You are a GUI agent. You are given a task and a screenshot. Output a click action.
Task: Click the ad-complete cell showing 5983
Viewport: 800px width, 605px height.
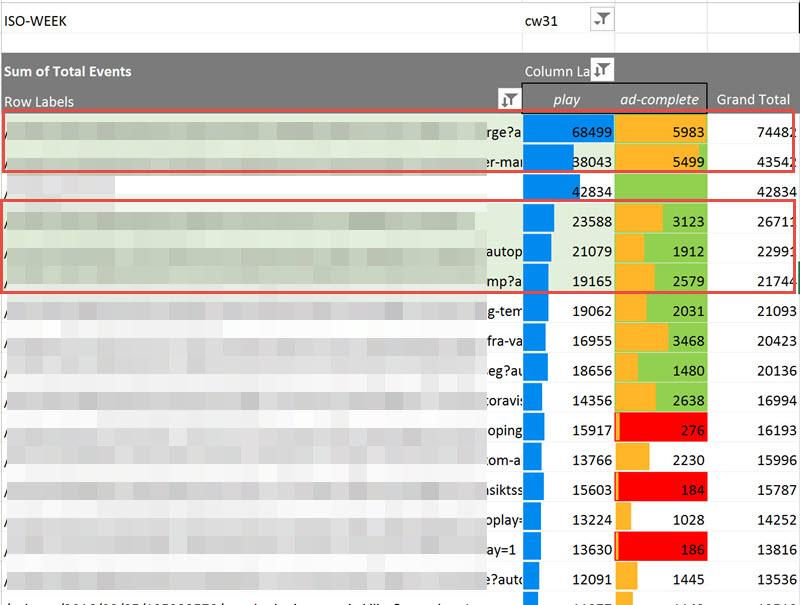(x=660, y=132)
